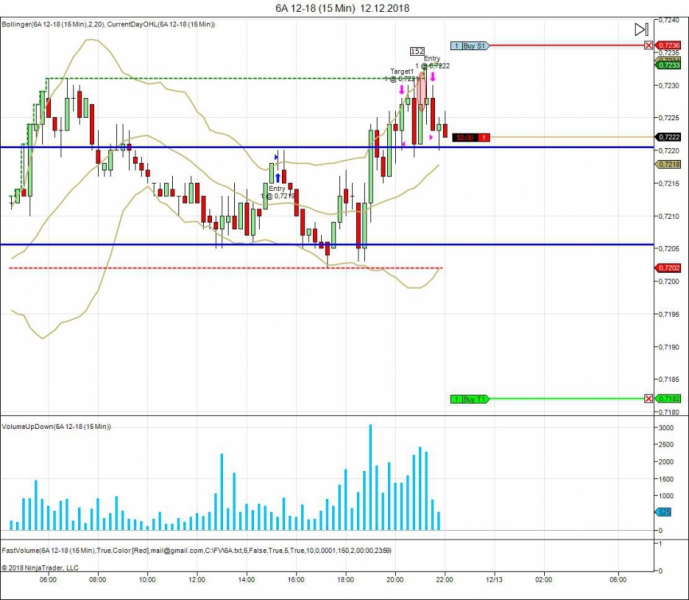
Task: Click the magenta down arrow beside upper Entry
Action: [433, 77]
